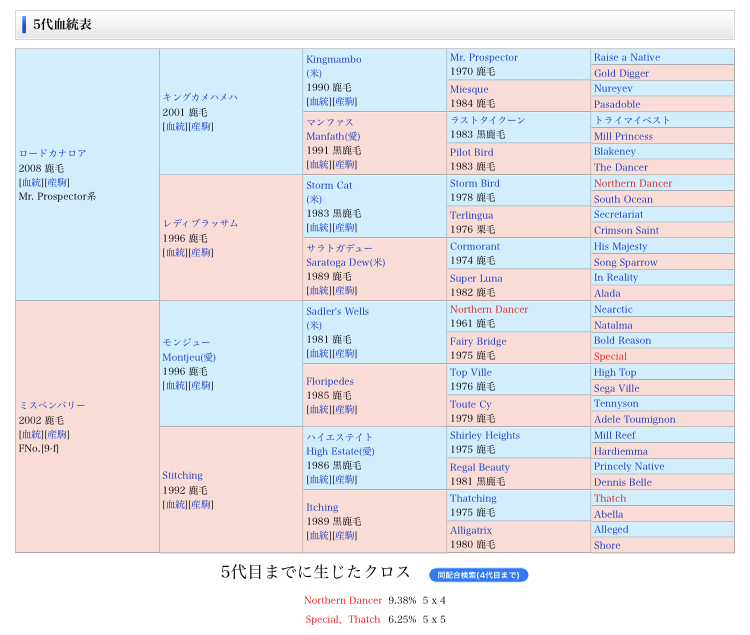Click the Miesque horse link
750x635 pixels.
click(x=469, y=90)
